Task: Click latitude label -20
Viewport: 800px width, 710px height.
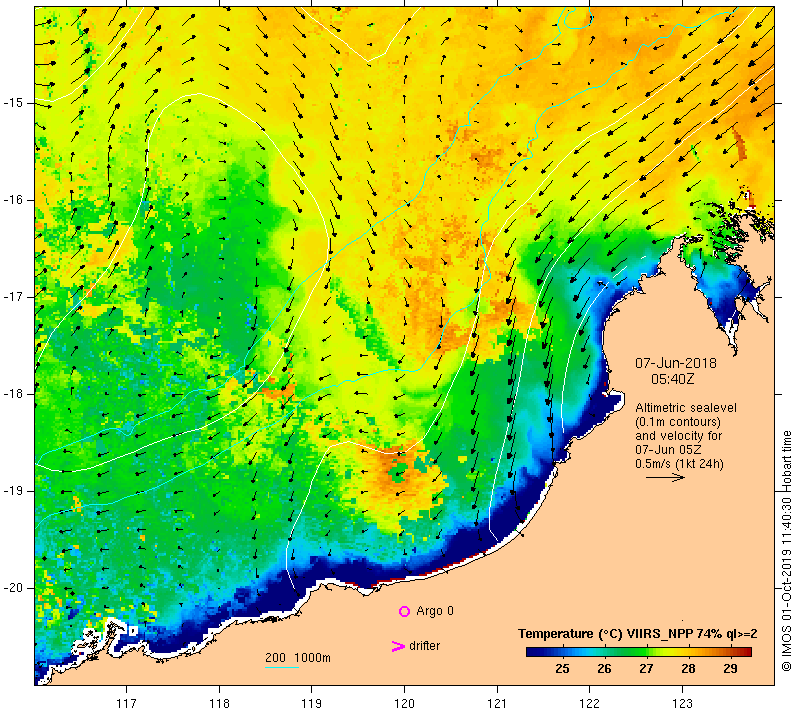Action: (12, 588)
